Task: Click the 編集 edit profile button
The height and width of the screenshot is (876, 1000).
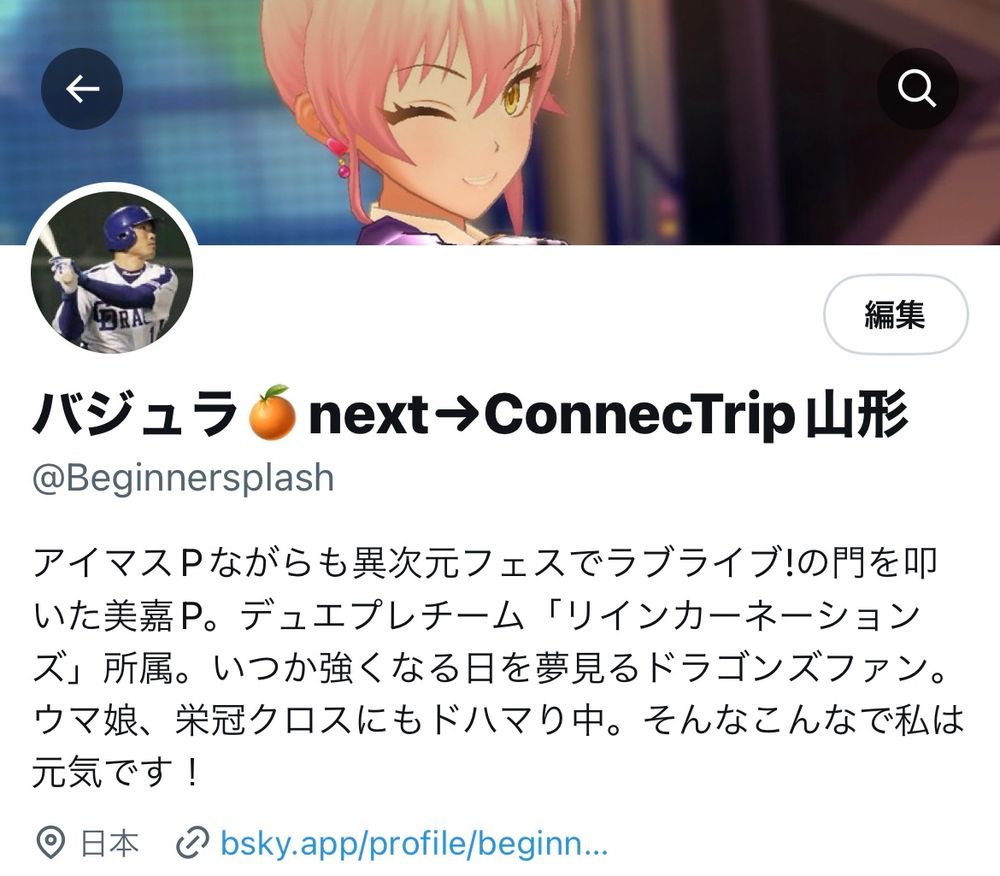Action: 895,314
